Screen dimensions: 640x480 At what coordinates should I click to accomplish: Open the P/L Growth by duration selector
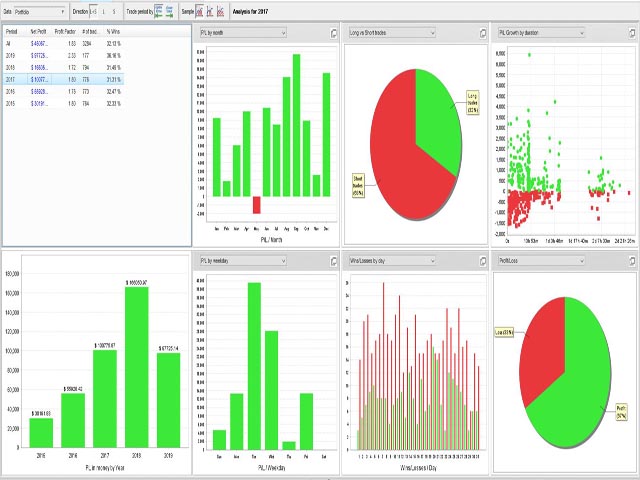click(541, 33)
